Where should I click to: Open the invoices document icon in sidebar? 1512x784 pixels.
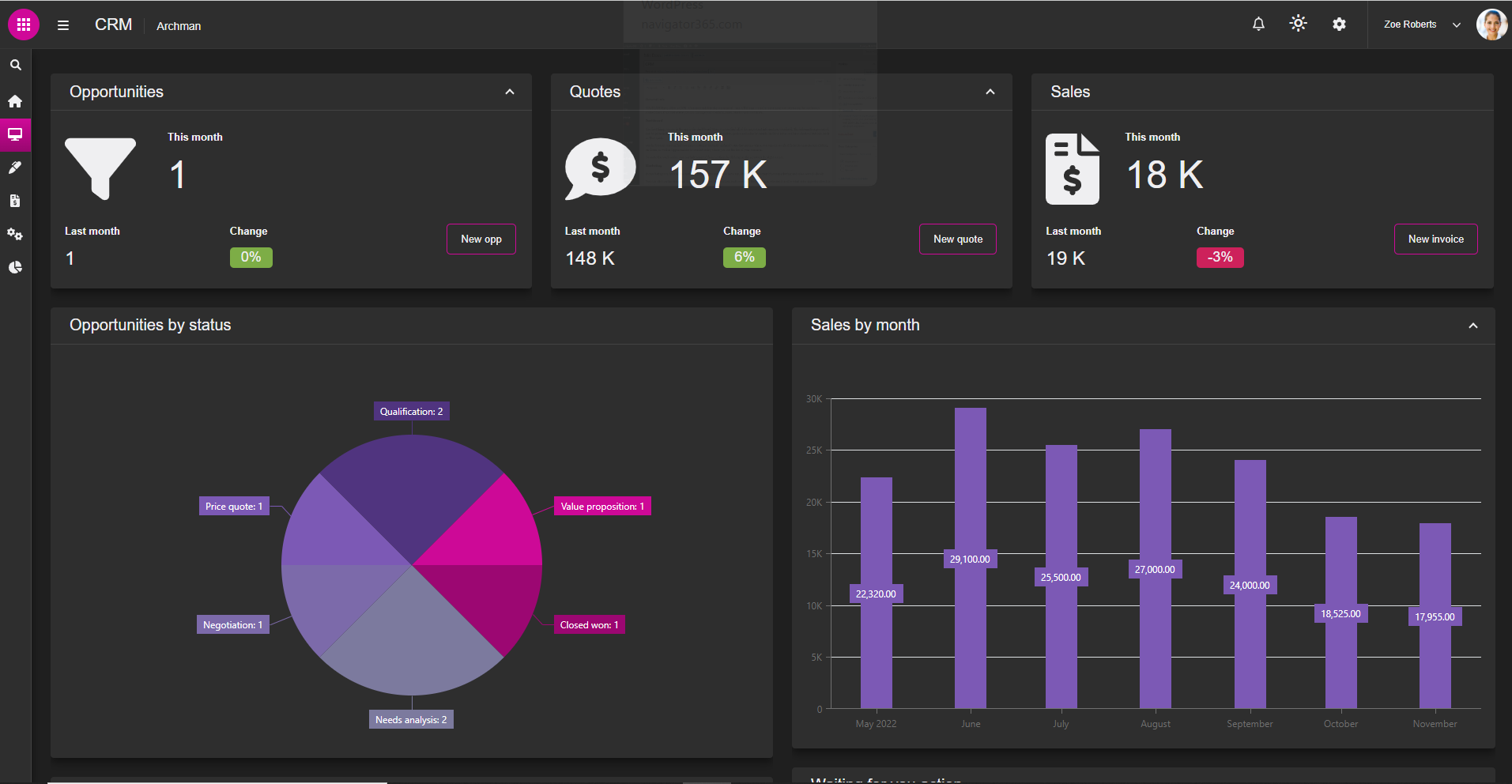[15, 200]
